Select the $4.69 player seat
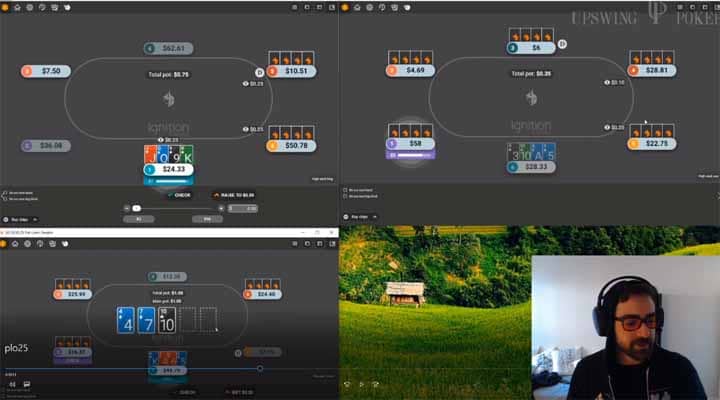Screen dimensions: 720x400 [410, 70]
